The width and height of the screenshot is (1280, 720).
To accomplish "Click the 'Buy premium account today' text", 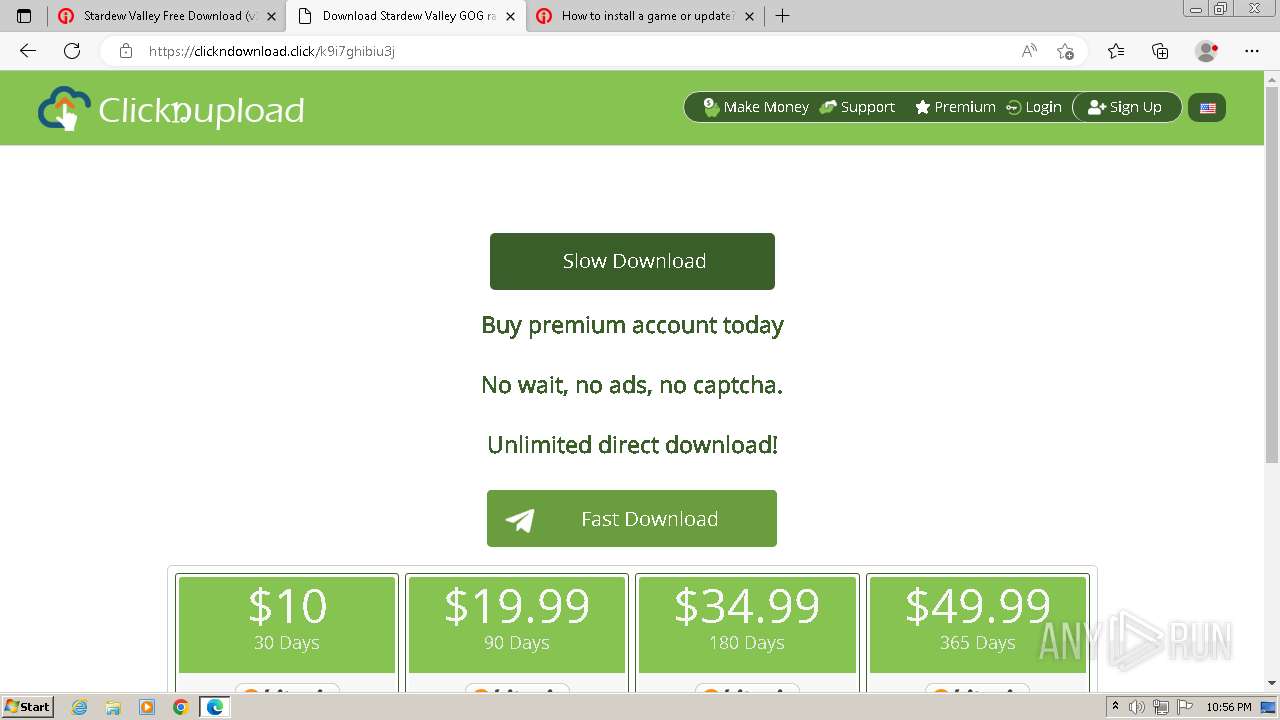I will click(x=632, y=325).
